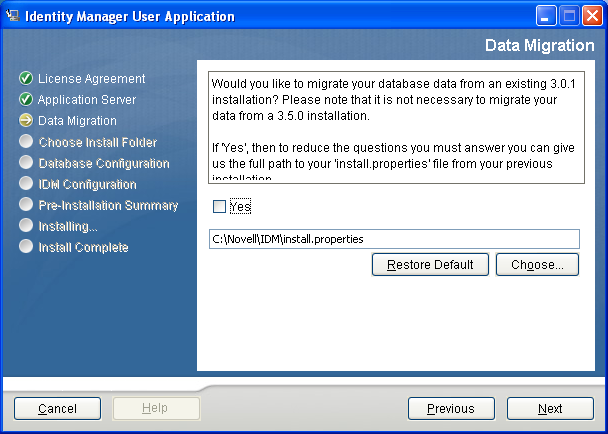Click the IDM Configuration step bullet

point(26,184)
